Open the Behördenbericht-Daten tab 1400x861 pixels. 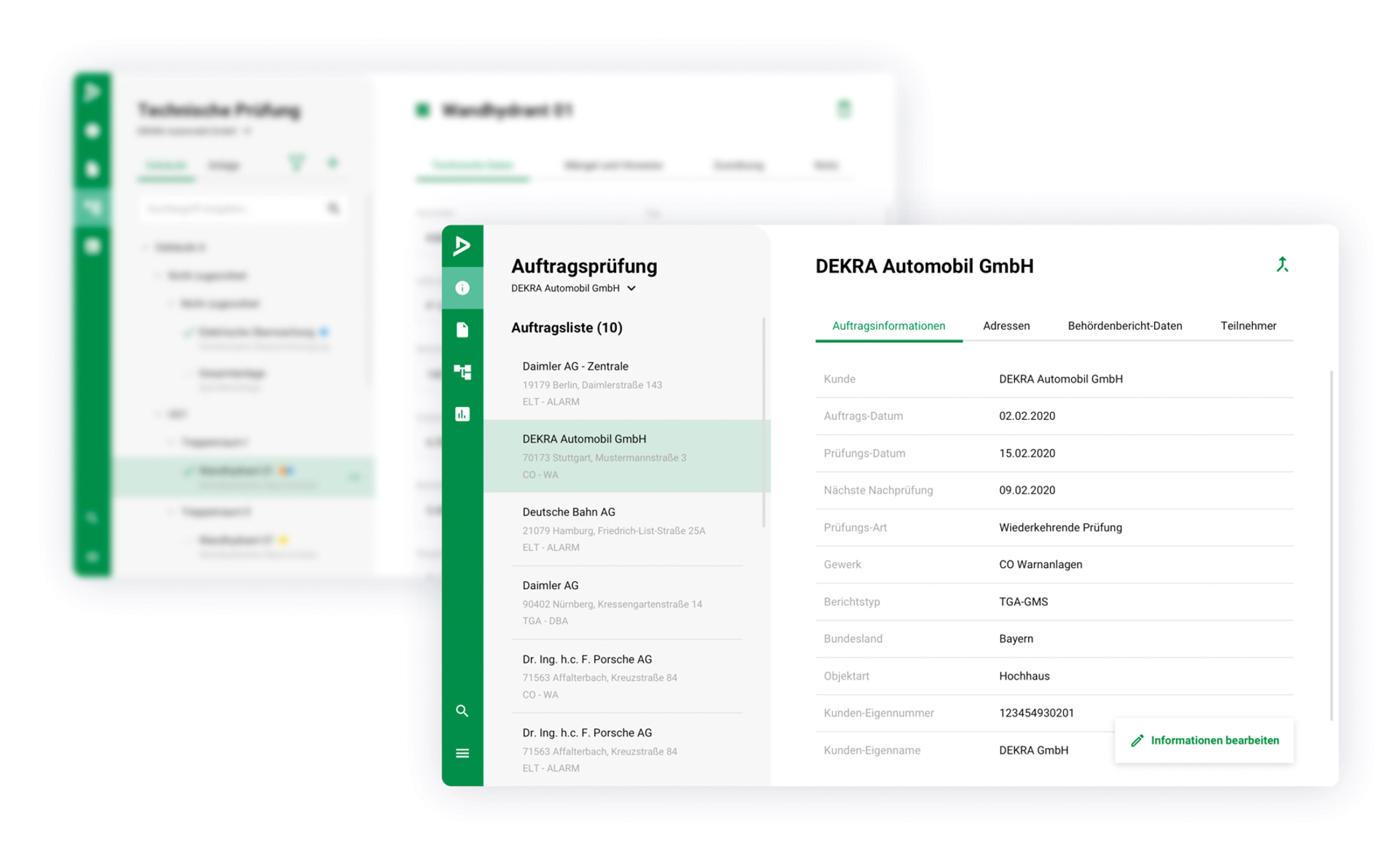[1124, 326]
